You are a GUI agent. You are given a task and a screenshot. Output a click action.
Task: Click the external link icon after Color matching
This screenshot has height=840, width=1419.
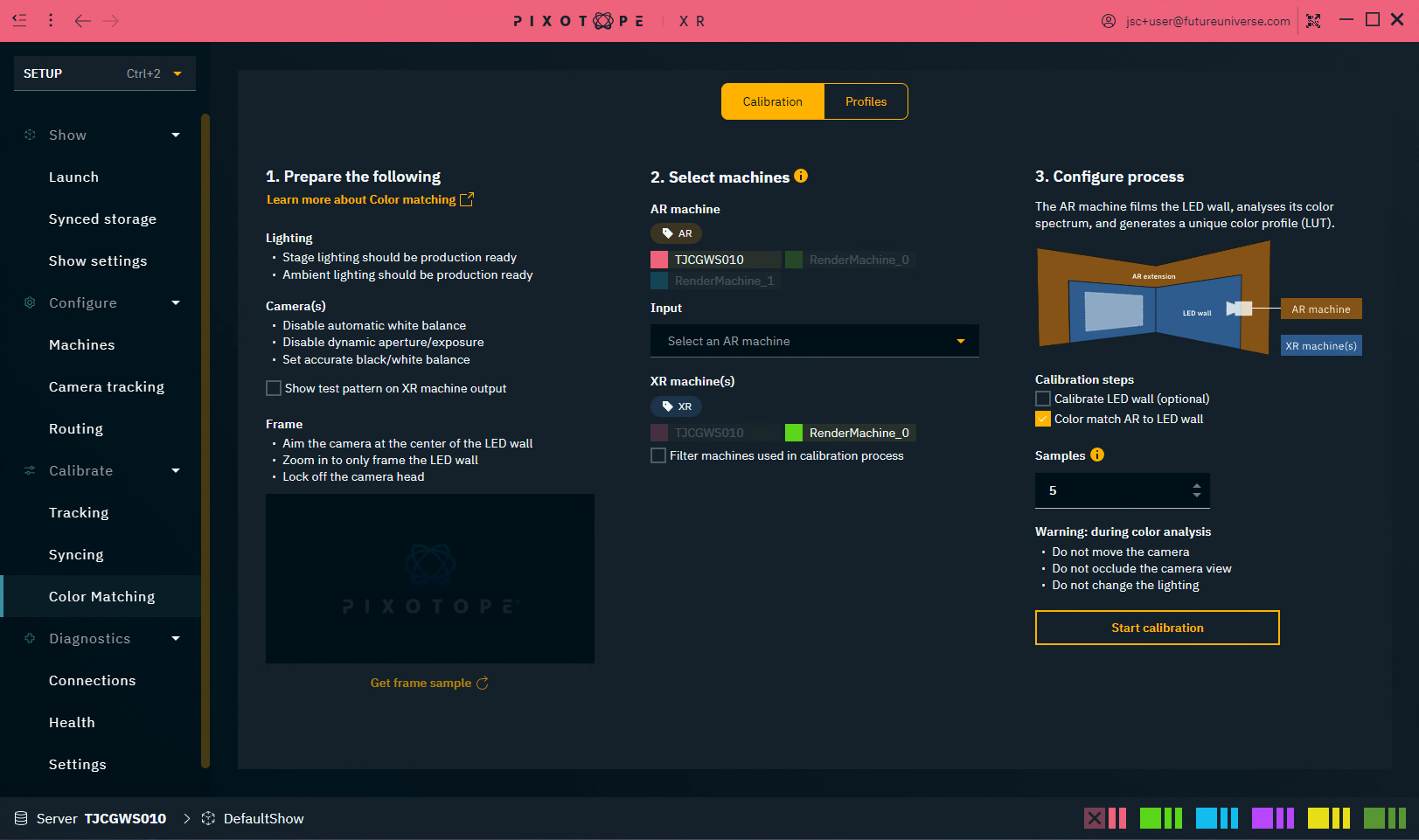click(467, 199)
